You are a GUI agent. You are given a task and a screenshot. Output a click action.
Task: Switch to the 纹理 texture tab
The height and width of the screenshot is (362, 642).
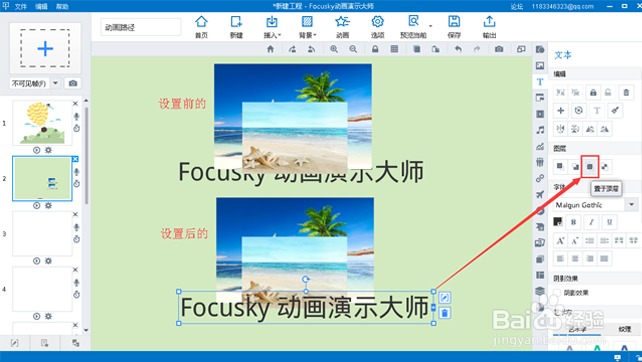624,329
